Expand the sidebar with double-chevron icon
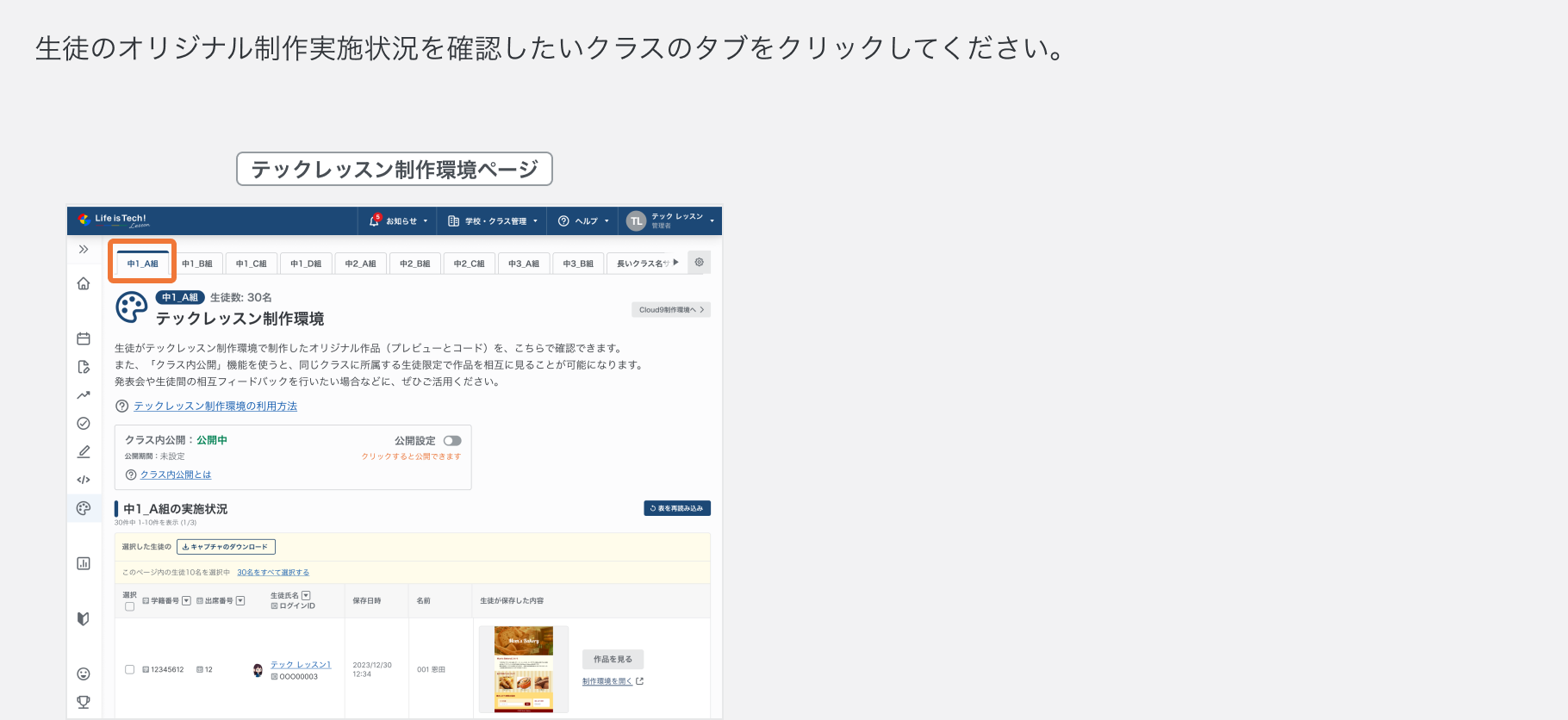The height and width of the screenshot is (720, 1568). click(84, 250)
